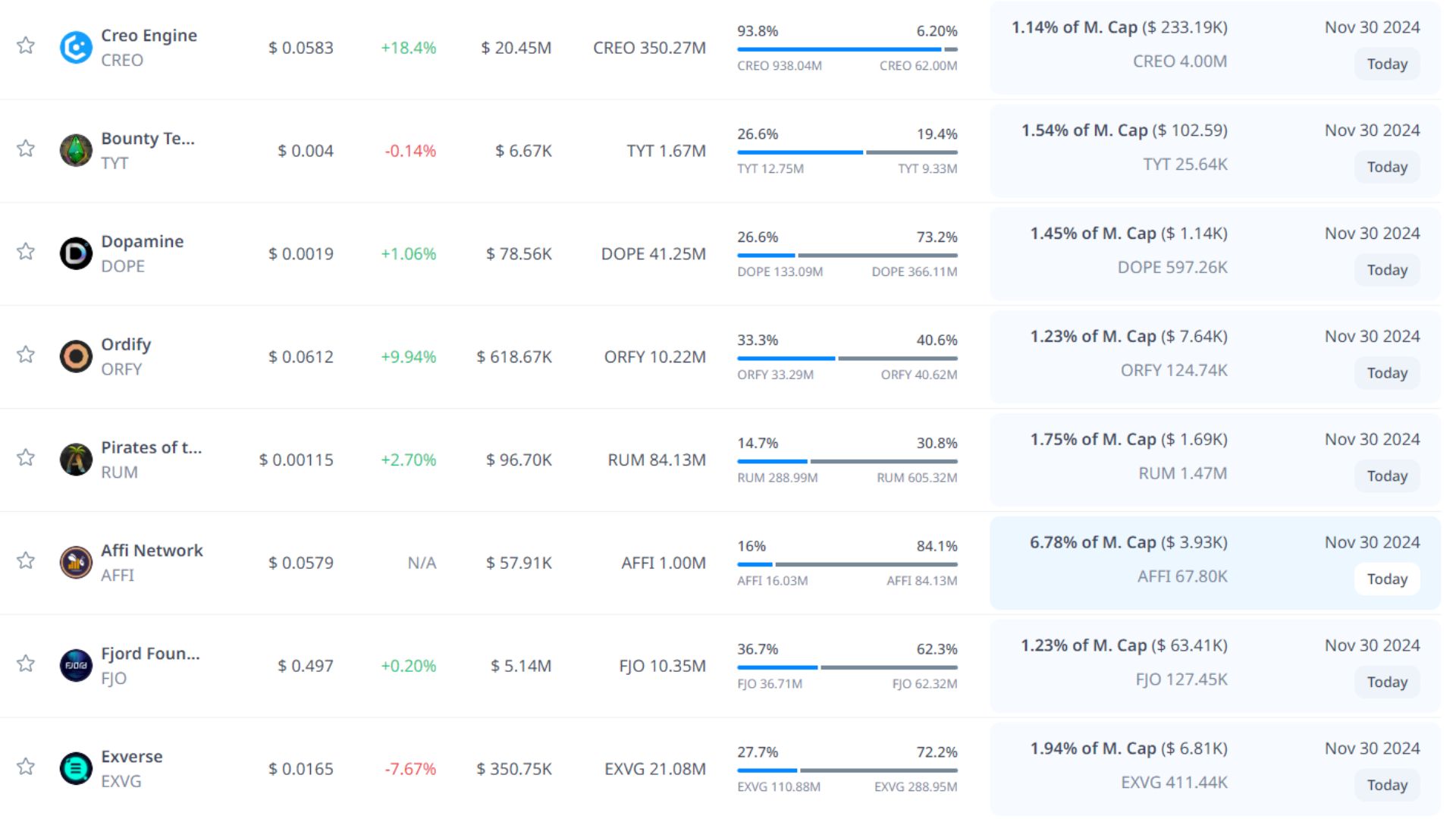The width and height of the screenshot is (1456, 819).
Task: Click Today badge in Affi Network row
Action: pyautogui.click(x=1386, y=579)
